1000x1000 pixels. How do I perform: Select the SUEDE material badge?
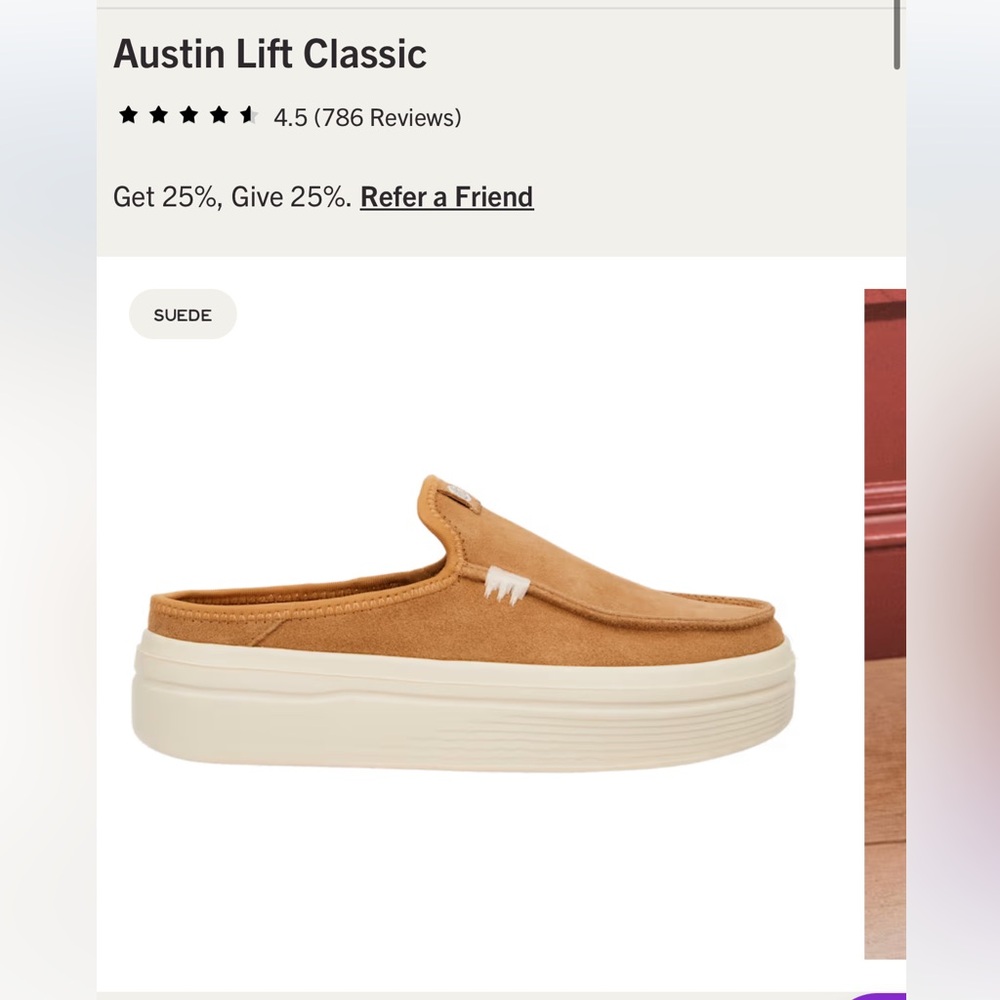pyautogui.click(x=183, y=314)
